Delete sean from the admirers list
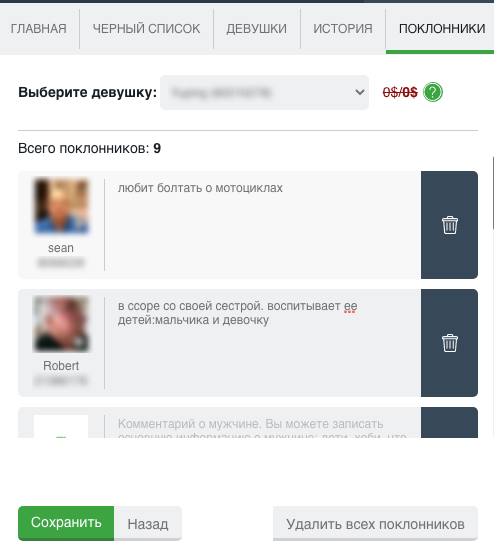 (x=449, y=225)
